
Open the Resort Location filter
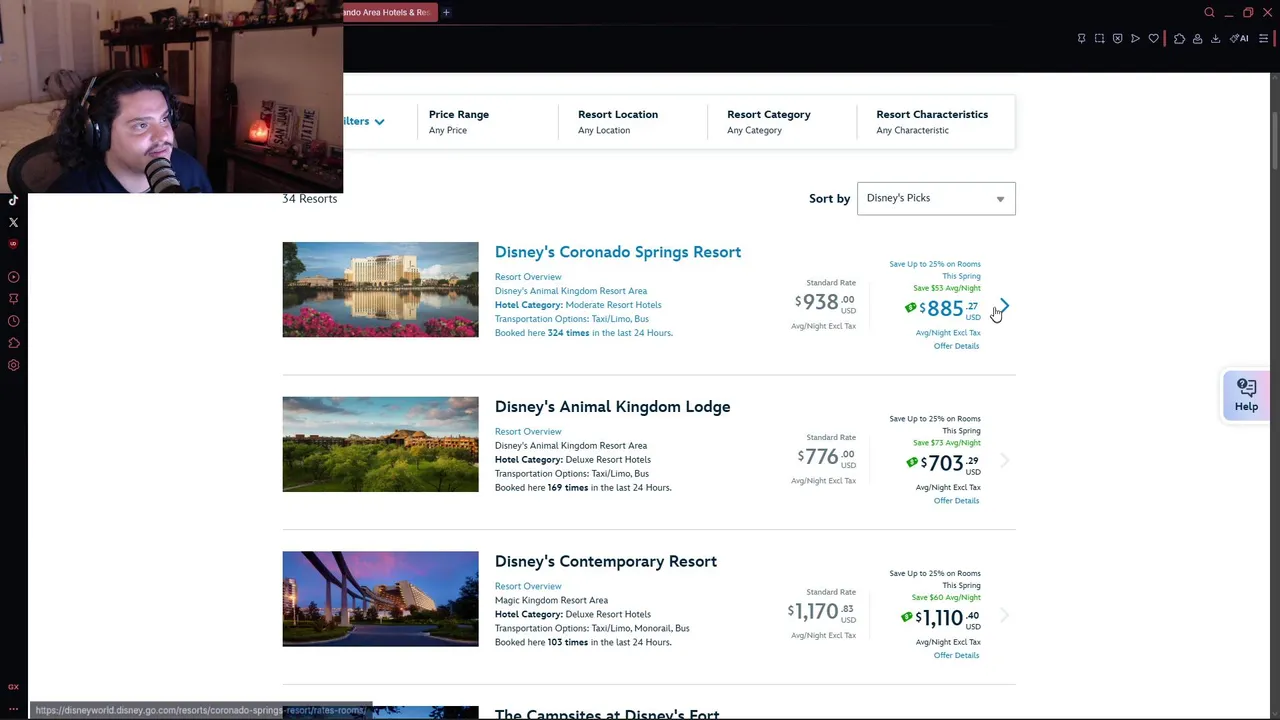pos(618,121)
